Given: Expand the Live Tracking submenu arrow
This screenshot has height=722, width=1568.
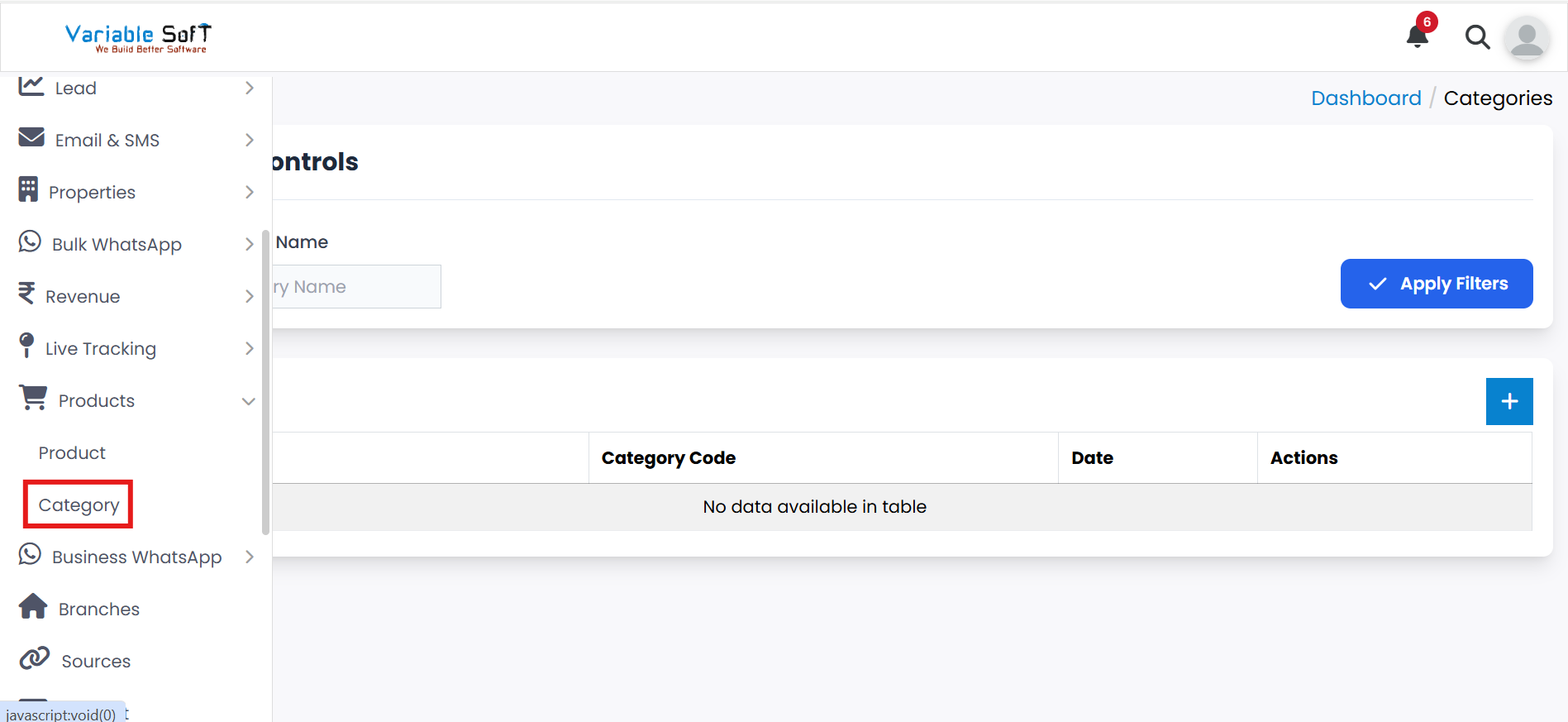Looking at the screenshot, I should pos(249,348).
